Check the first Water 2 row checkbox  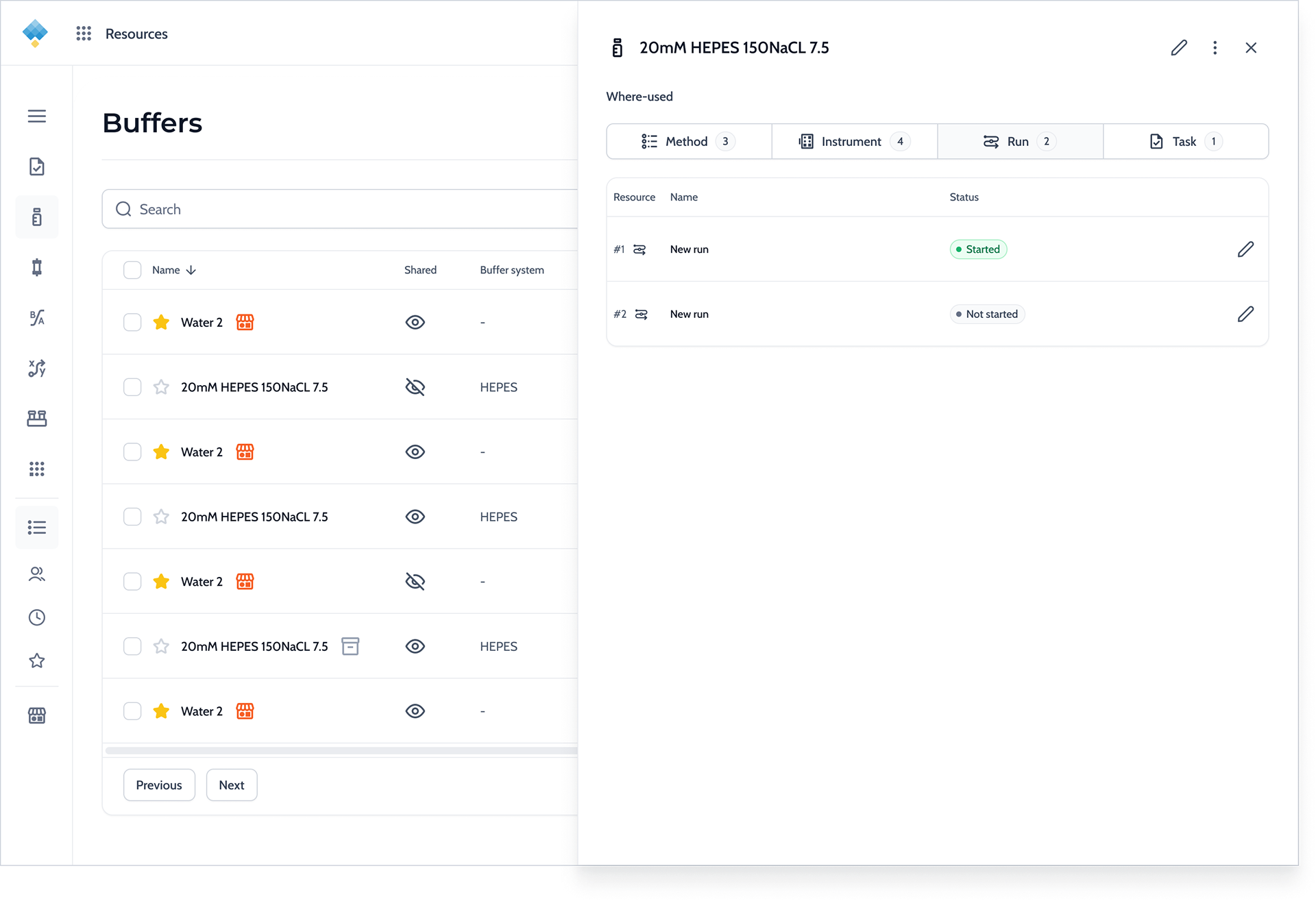pyautogui.click(x=132, y=322)
